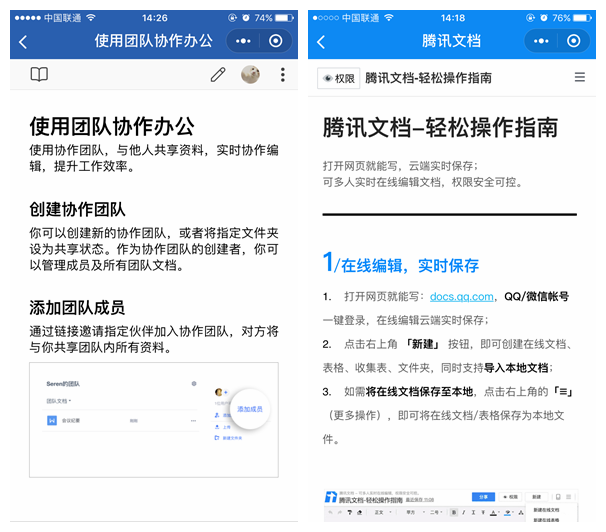Open mini-program menu on the 腾讯文档 screen
Image resolution: width=606 pixels, height=532 pixels.
541,41
